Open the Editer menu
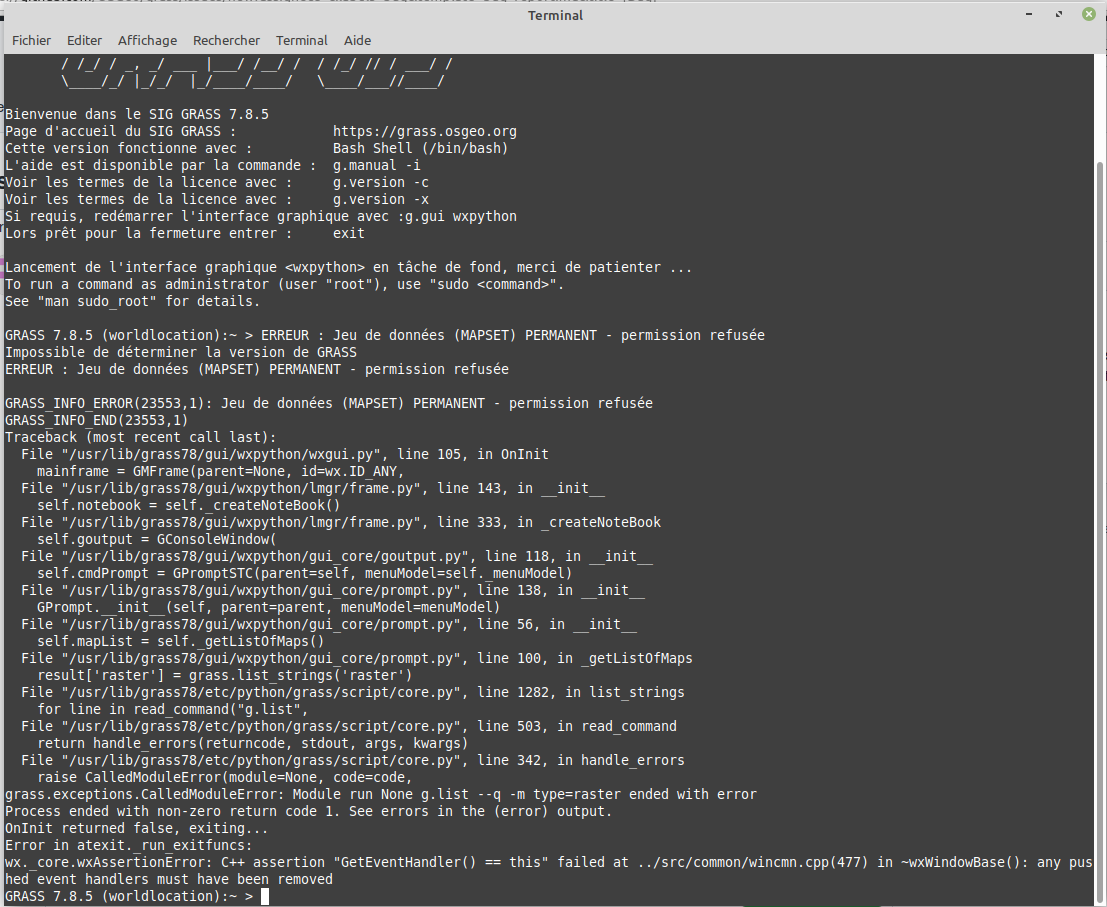 (x=84, y=40)
